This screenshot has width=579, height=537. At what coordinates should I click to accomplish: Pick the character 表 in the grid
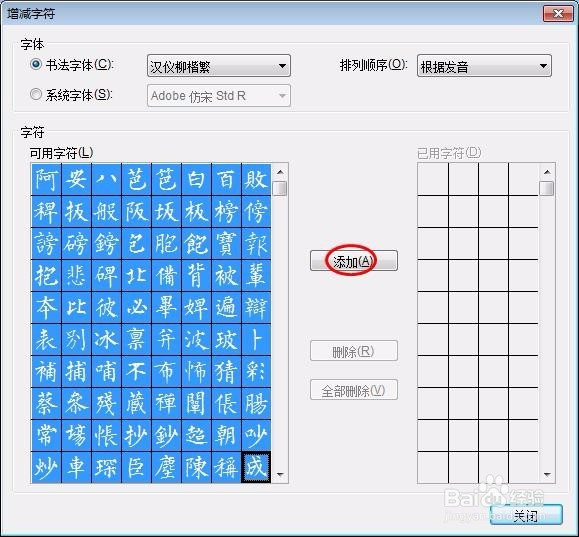click(46, 339)
